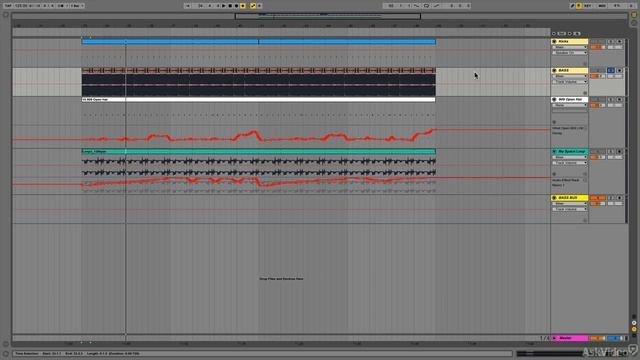Screen dimensions: 640x360
Task: Click the BASS BUS track volume slider
Action: point(598,203)
